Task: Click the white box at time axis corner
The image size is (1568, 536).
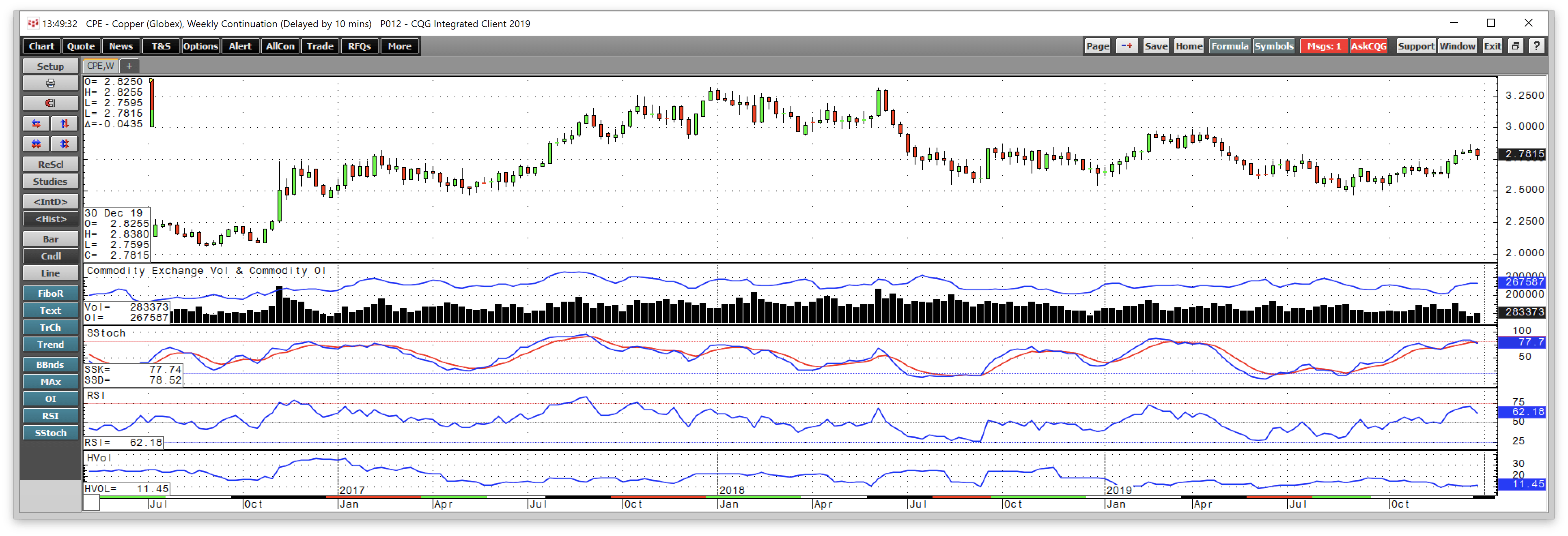Action: point(91,502)
